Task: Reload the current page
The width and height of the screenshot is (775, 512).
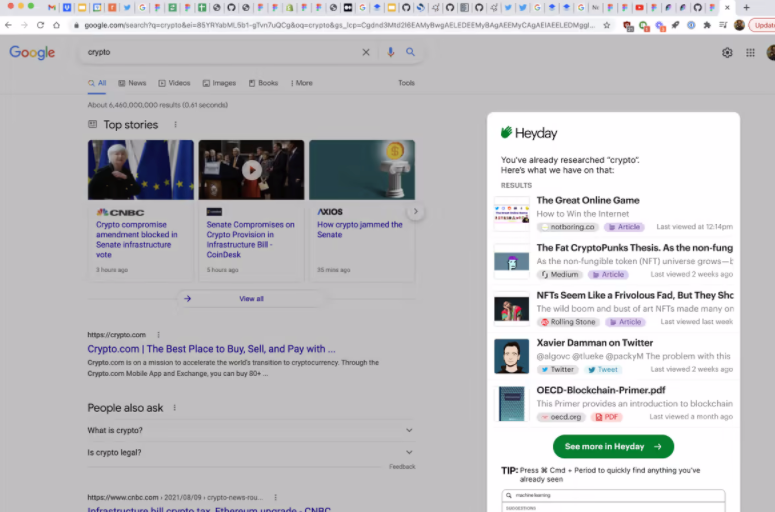Action: click(41, 25)
